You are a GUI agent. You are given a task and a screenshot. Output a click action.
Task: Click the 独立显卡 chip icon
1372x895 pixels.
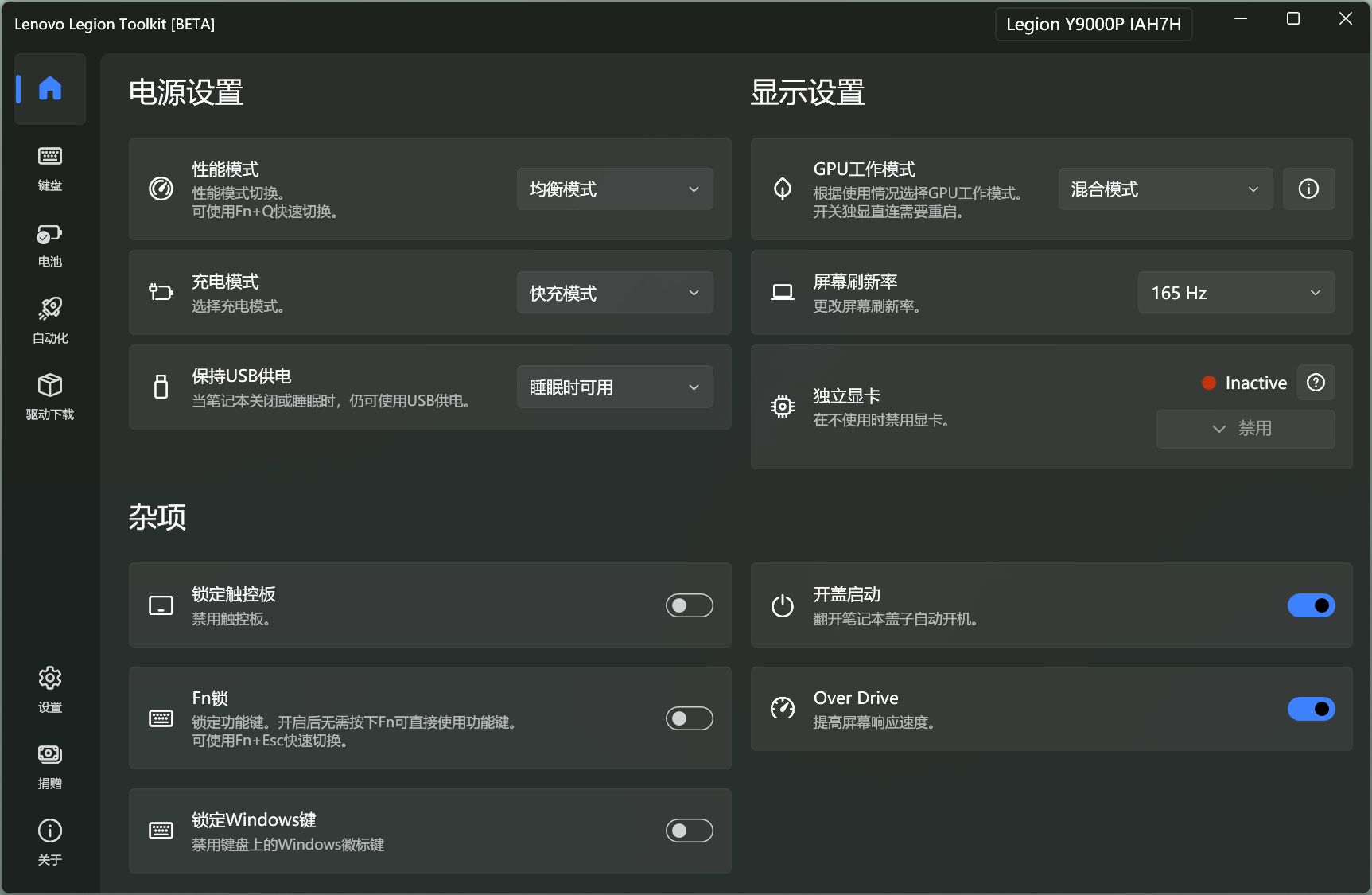pos(783,407)
